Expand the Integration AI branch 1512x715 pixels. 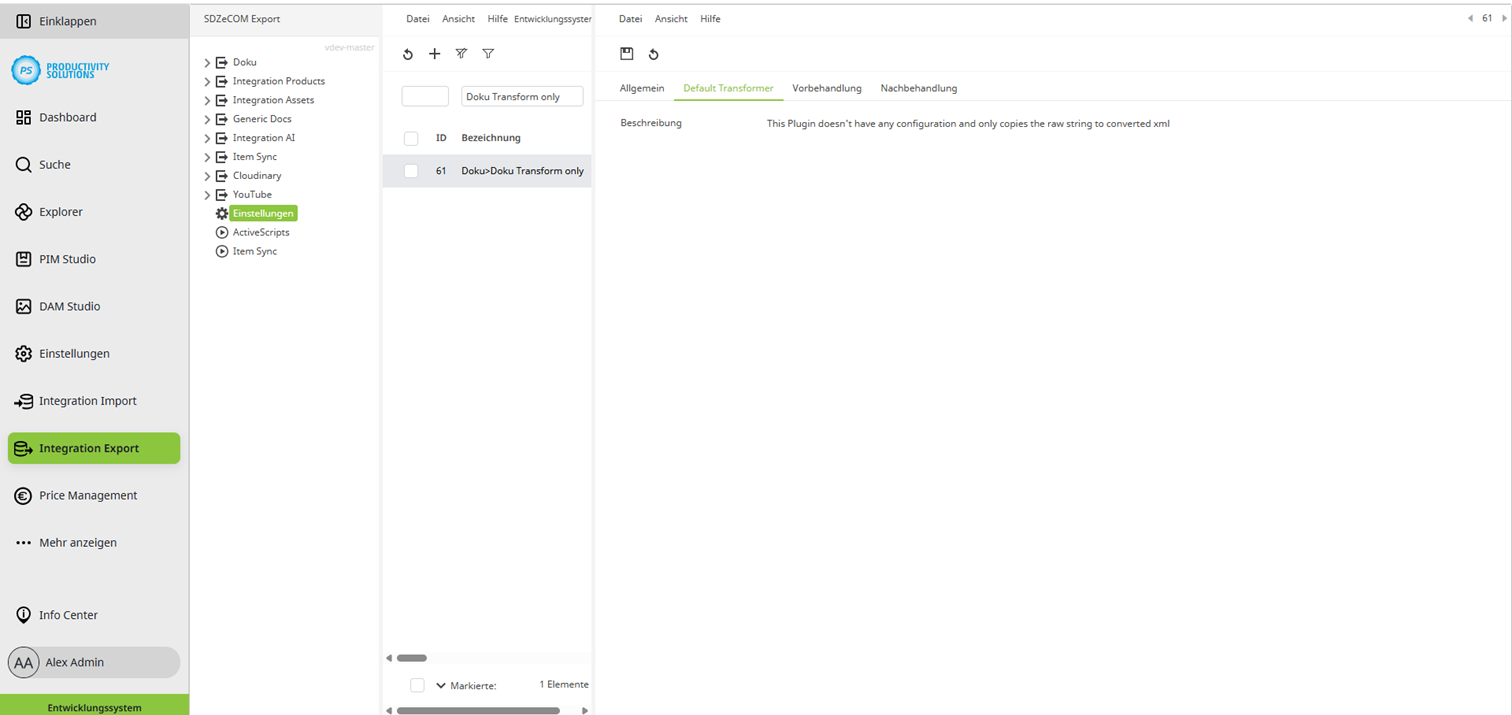206,137
